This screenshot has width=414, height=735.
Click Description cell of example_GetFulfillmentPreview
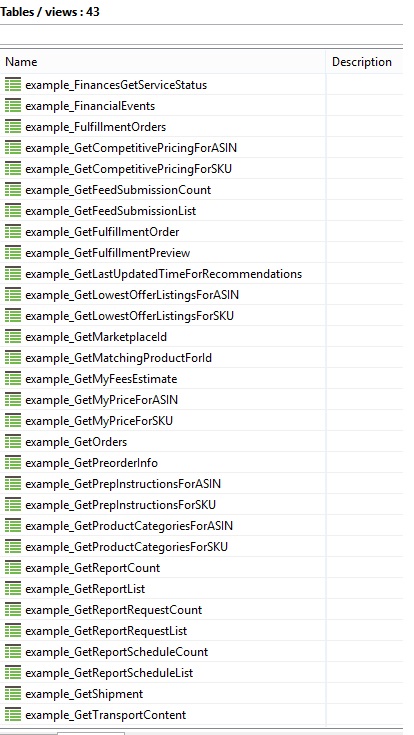click(364, 253)
